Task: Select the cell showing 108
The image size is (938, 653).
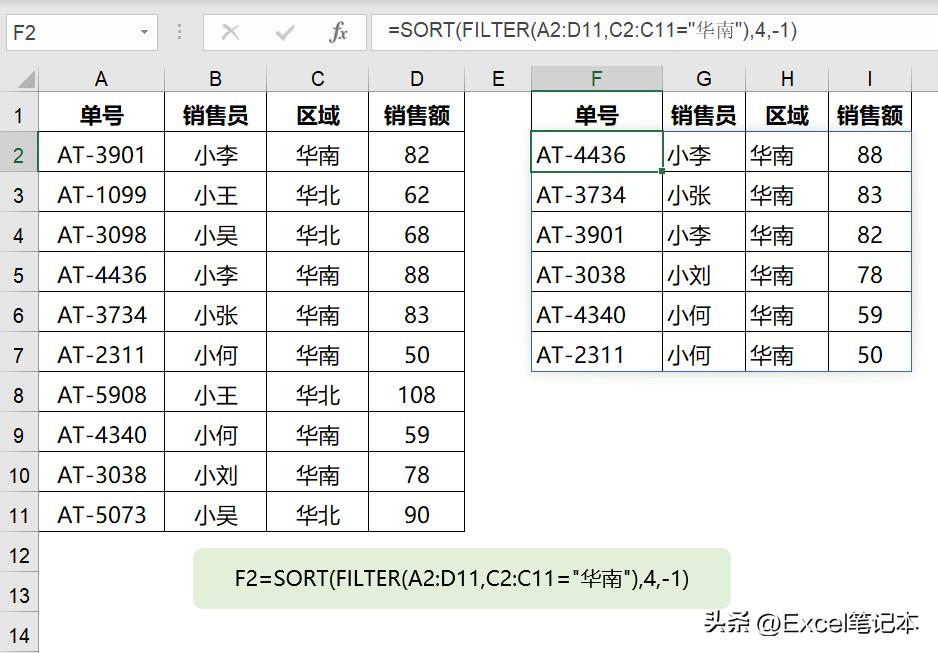Action: [416, 393]
